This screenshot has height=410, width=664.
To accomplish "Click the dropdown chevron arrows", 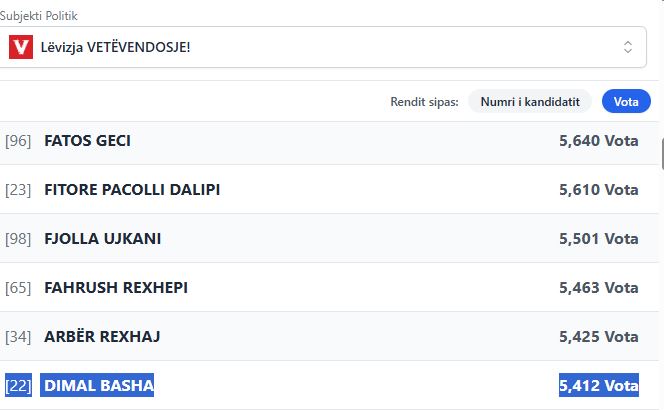I will (627, 47).
